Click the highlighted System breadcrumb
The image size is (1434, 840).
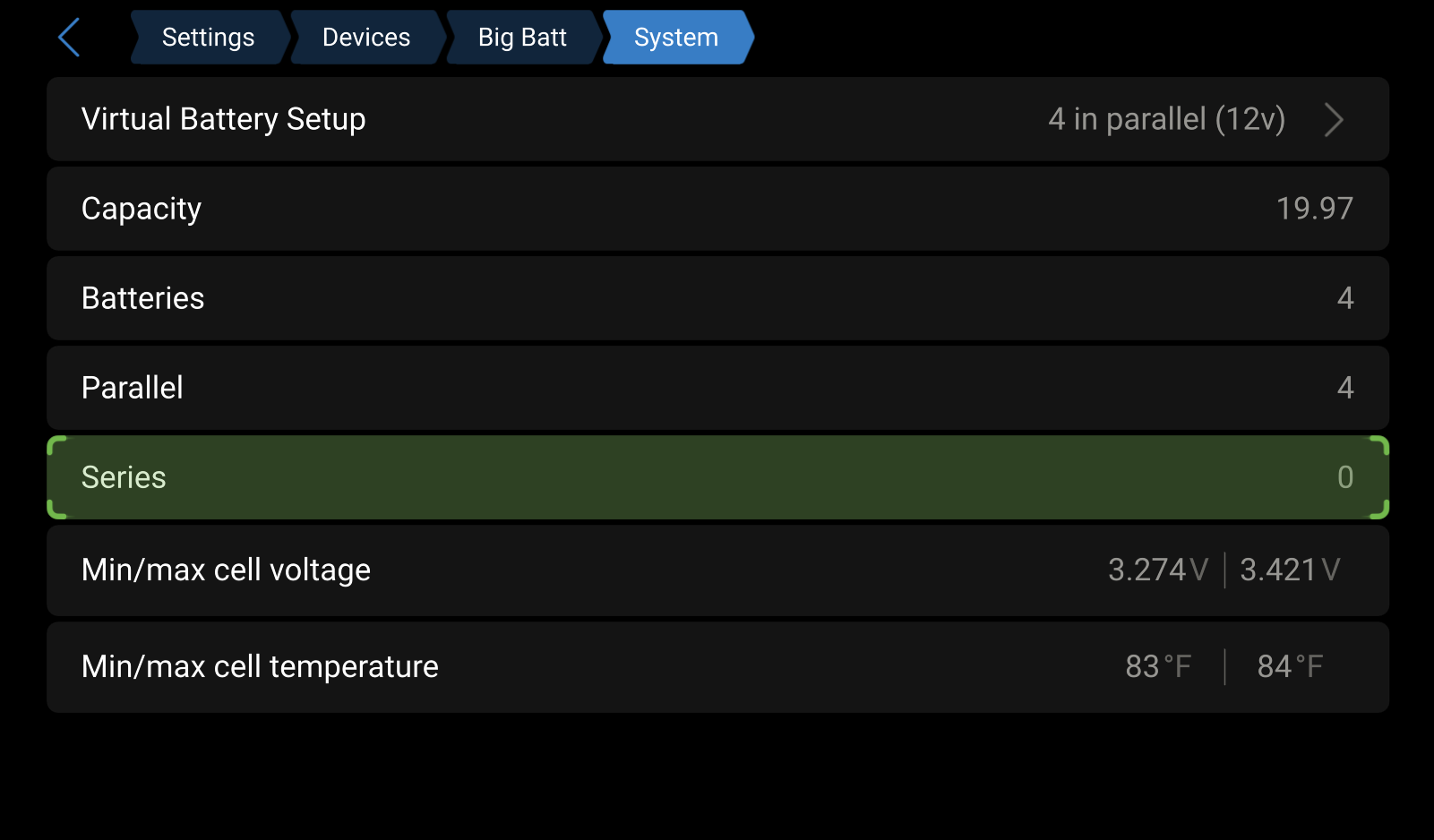click(676, 38)
